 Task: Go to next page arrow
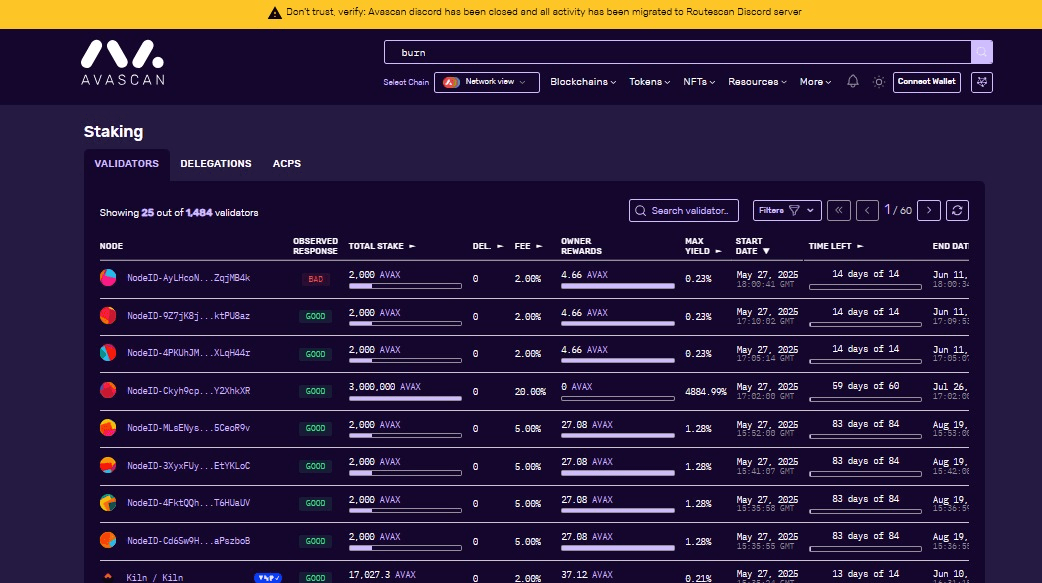929,211
